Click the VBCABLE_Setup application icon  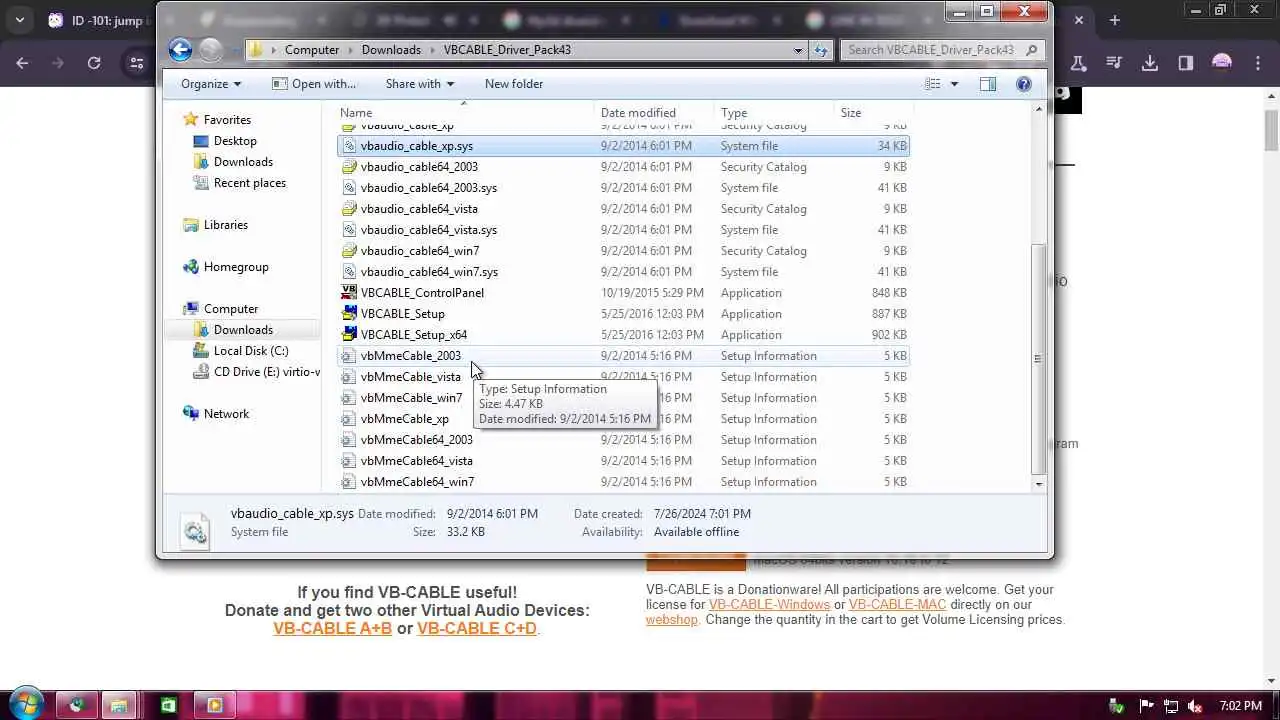[x=349, y=313]
